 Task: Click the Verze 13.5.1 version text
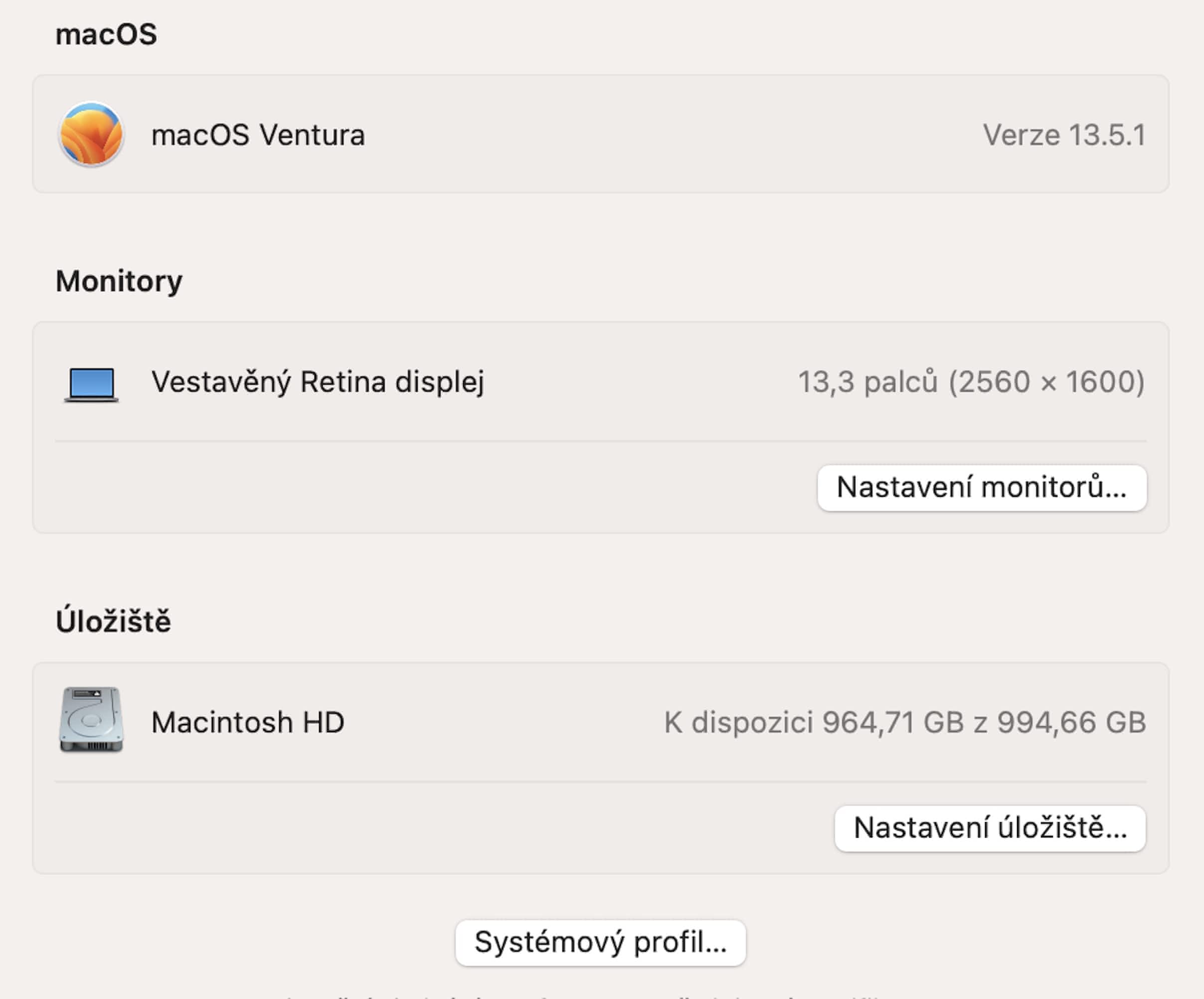click(x=1064, y=135)
